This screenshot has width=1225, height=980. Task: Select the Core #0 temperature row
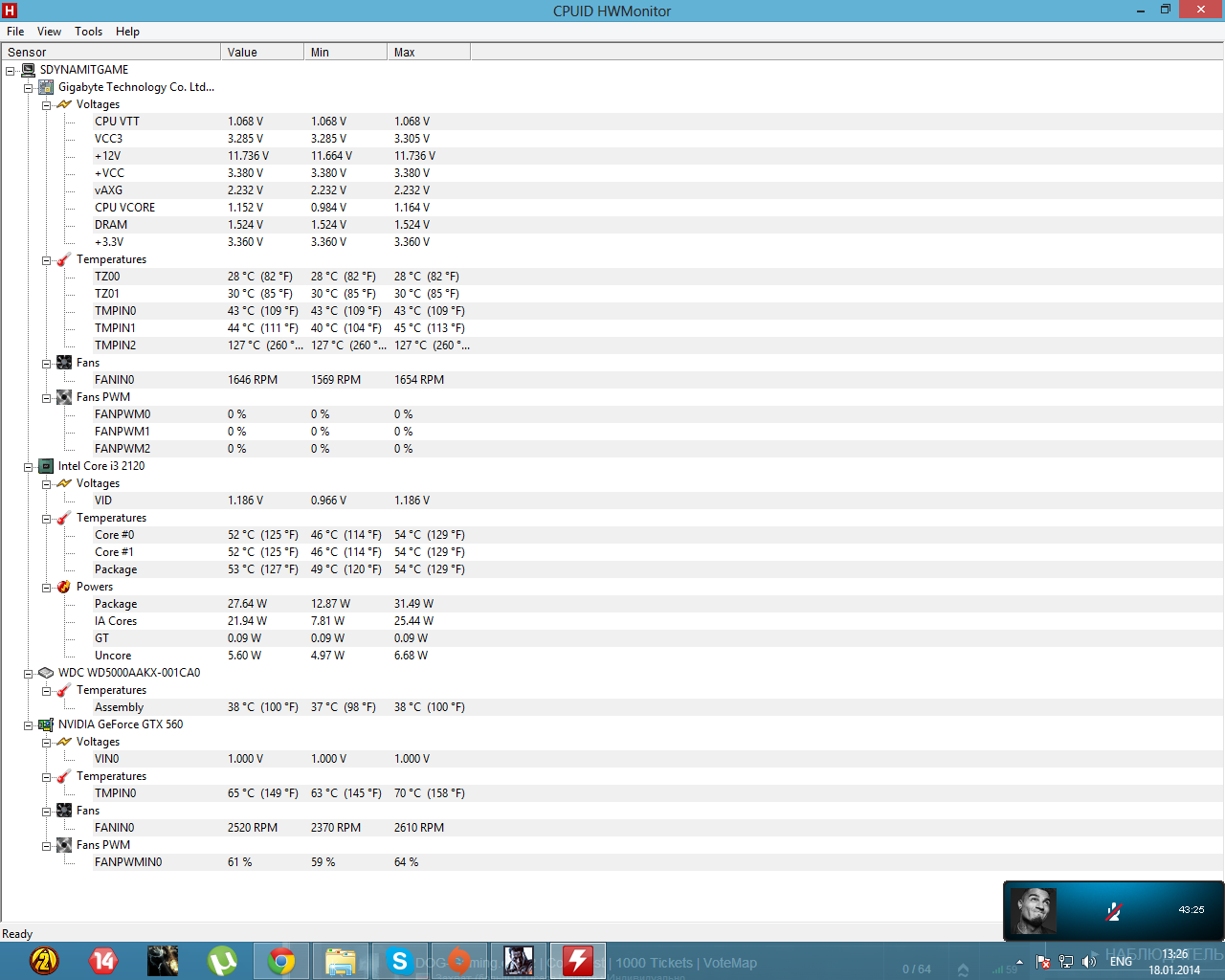(612, 535)
